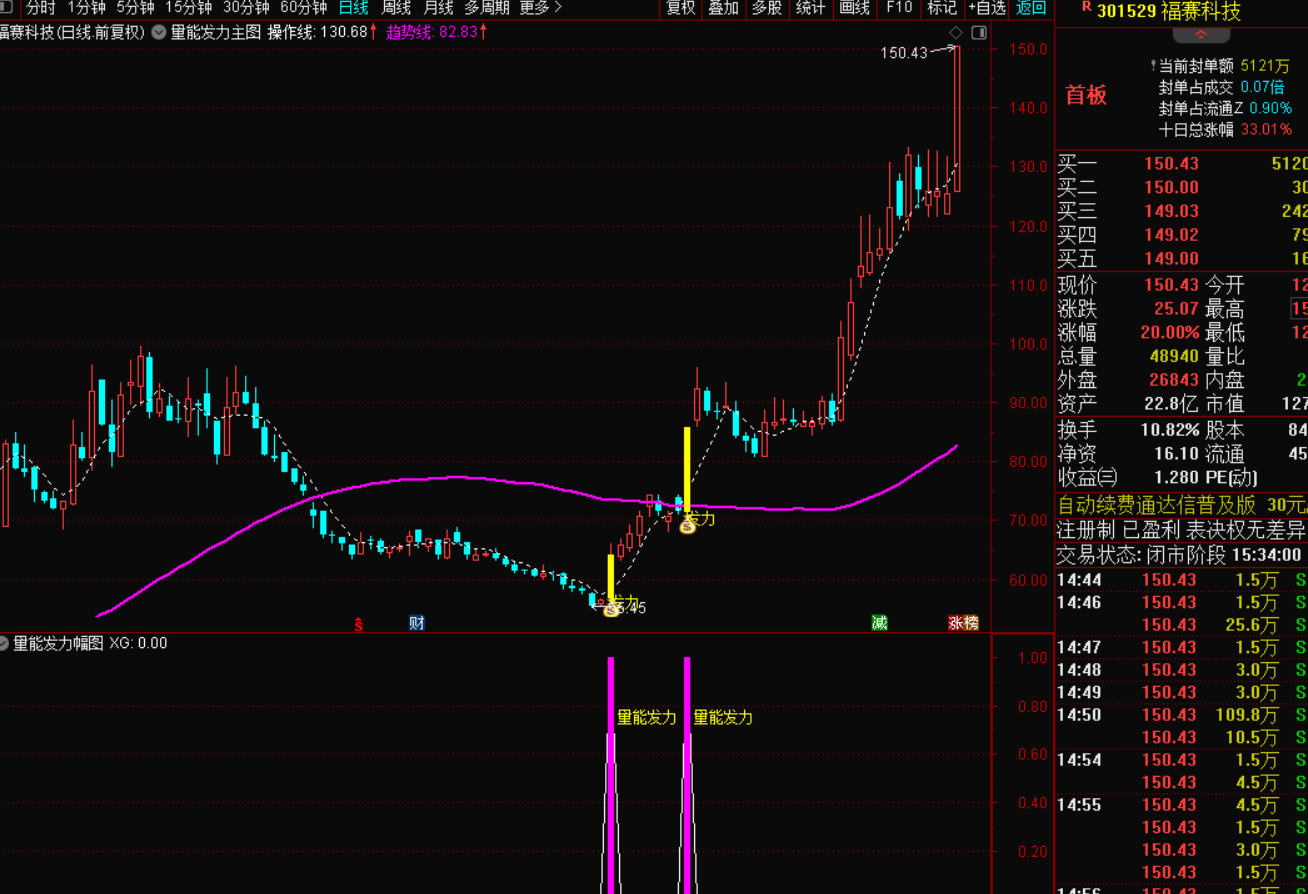Image resolution: width=1308 pixels, height=894 pixels.
Task: Click the red R badge beside stock code
Action: tap(1086, 8)
